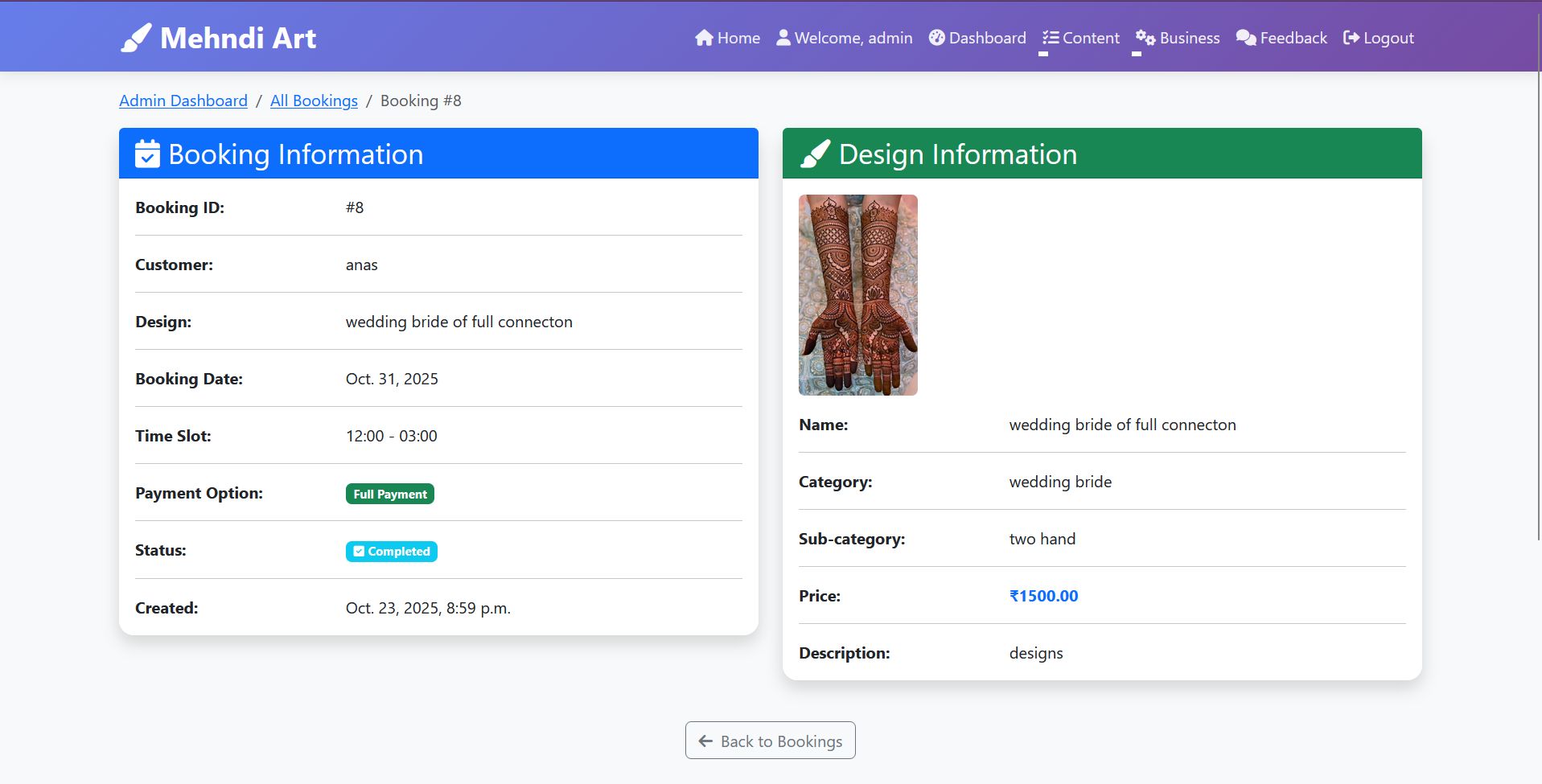This screenshot has width=1542, height=784.
Task: Click the Full Payment badge
Action: pos(389,493)
